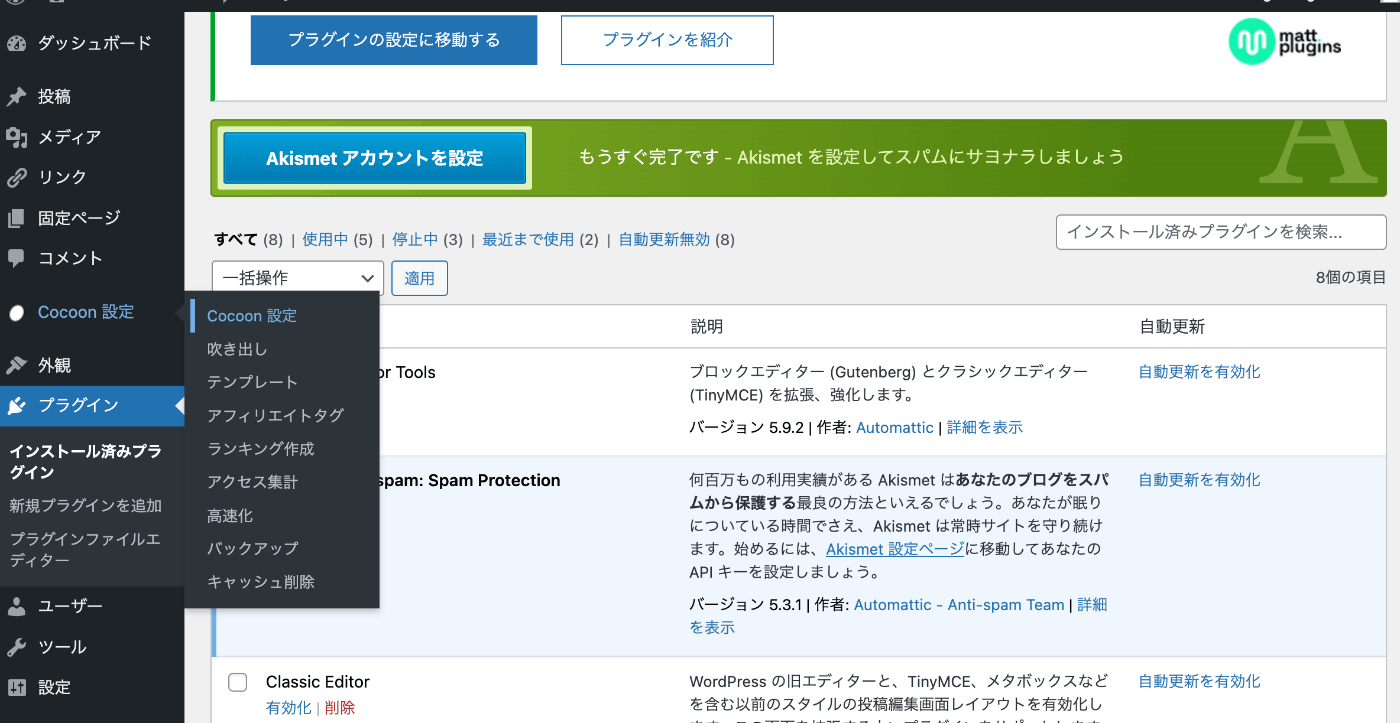Screen dimensions: 1400x723
Task: Enable auto-update for Classic Editor
Action: [x=1199, y=682]
